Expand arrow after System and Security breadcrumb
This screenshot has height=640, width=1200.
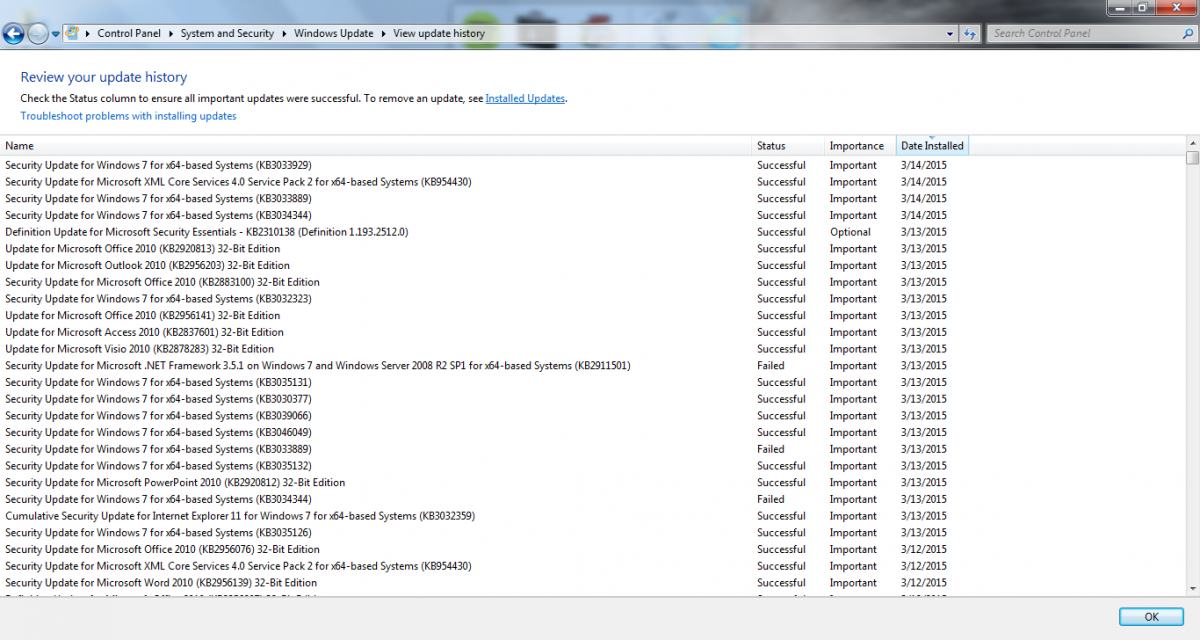(x=284, y=33)
